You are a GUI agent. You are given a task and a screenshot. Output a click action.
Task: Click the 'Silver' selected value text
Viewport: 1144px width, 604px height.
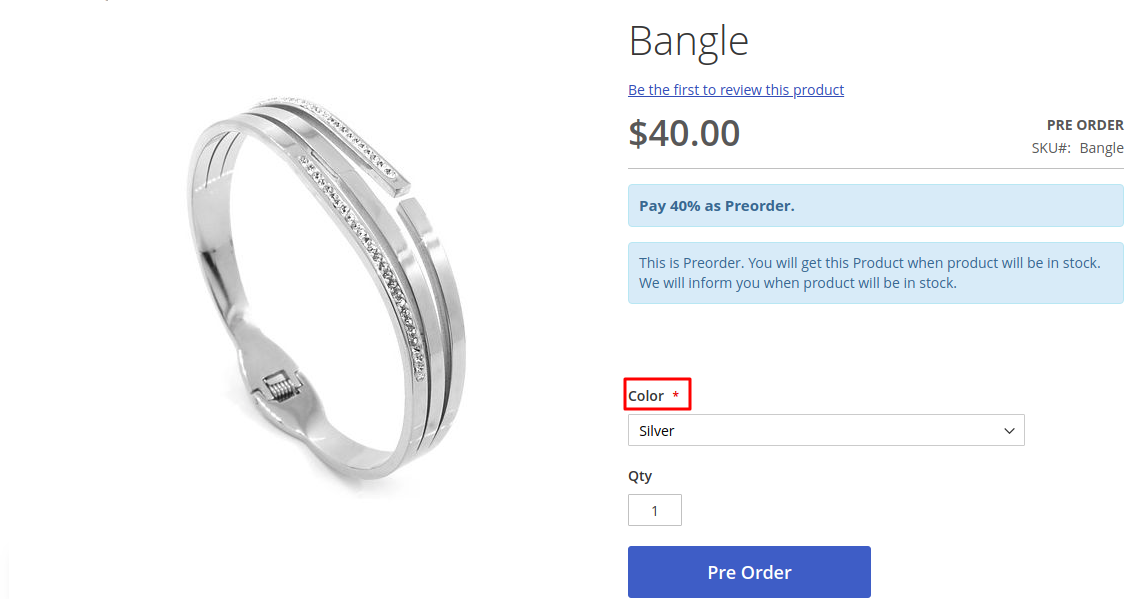[x=657, y=431]
